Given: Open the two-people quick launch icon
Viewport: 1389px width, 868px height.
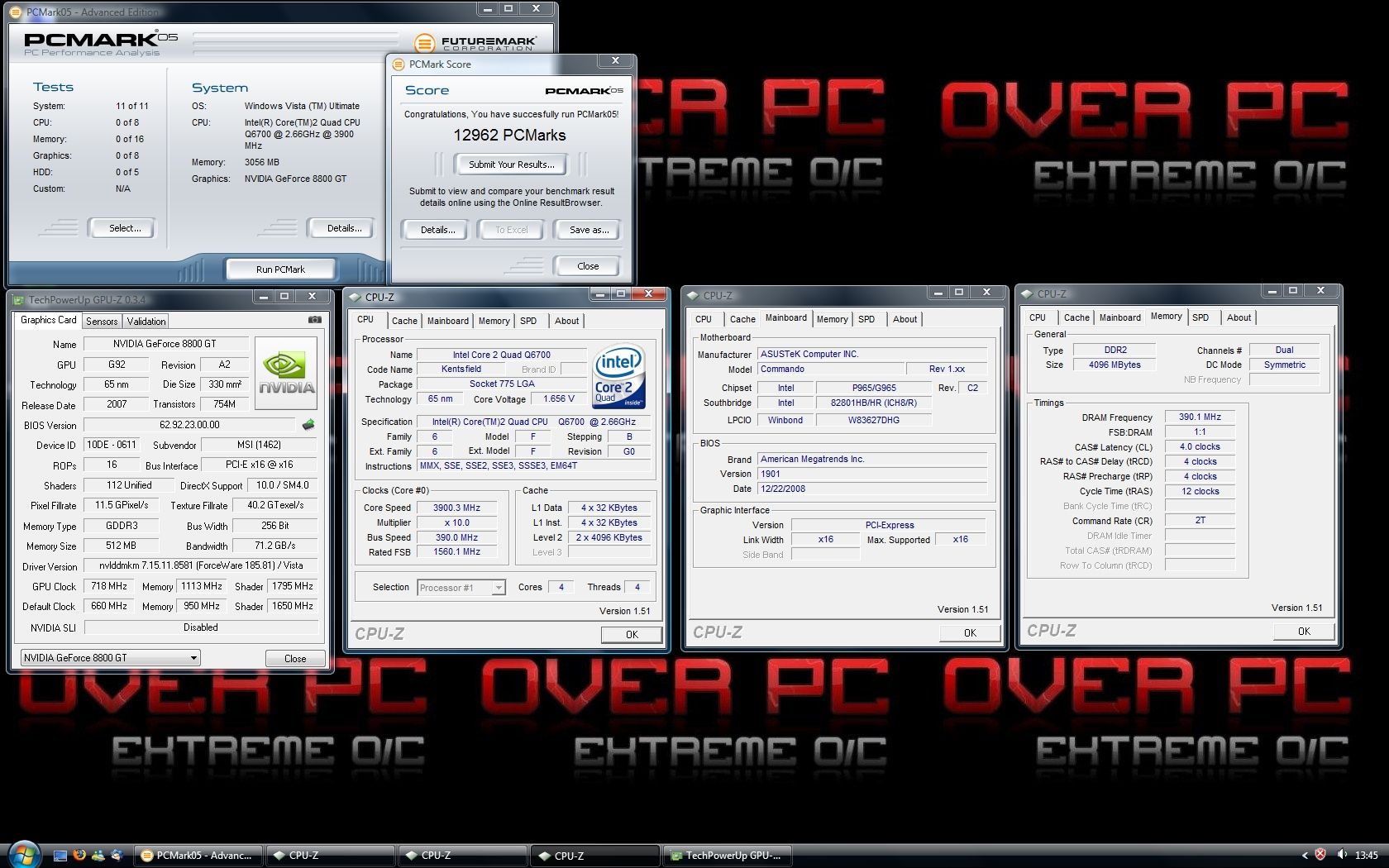Looking at the screenshot, I should (x=98, y=856).
